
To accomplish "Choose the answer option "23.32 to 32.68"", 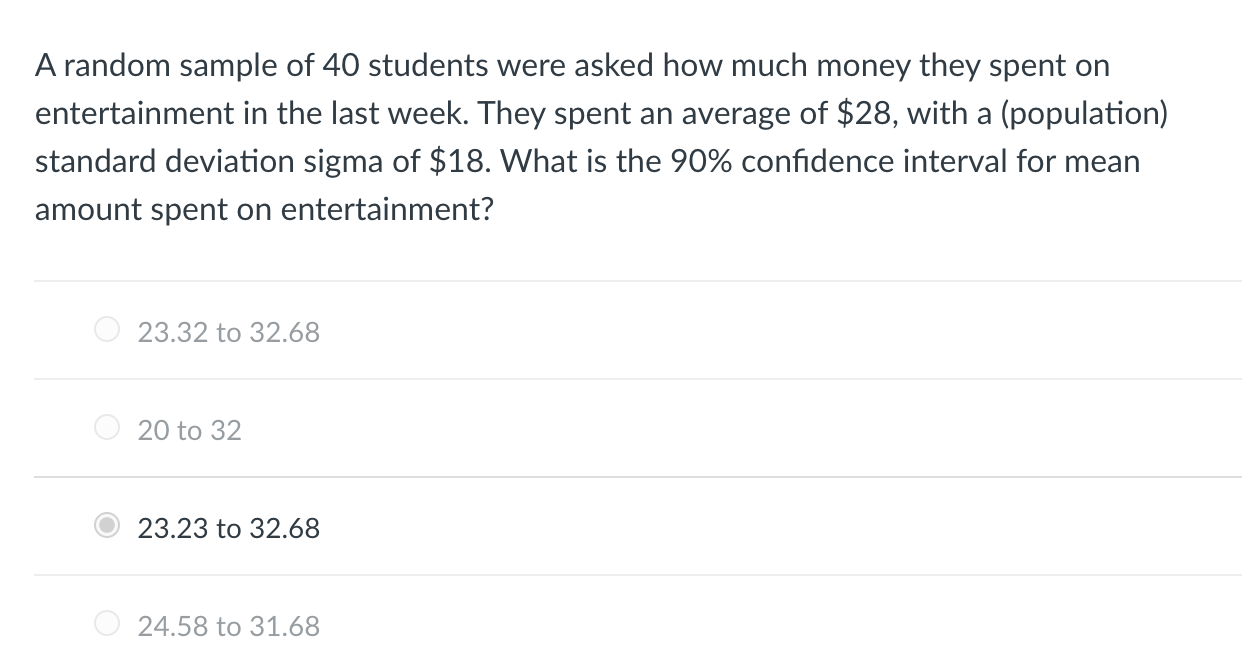I will coord(228,332).
